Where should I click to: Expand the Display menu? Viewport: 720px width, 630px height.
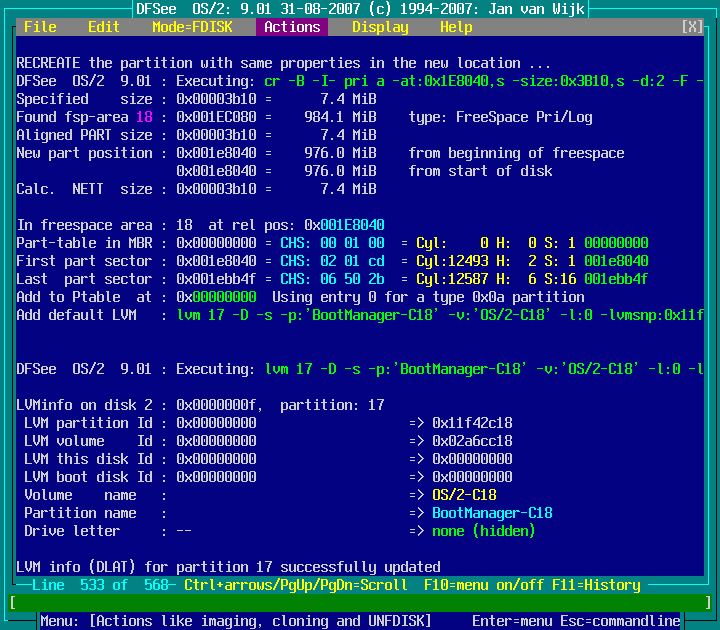click(380, 27)
